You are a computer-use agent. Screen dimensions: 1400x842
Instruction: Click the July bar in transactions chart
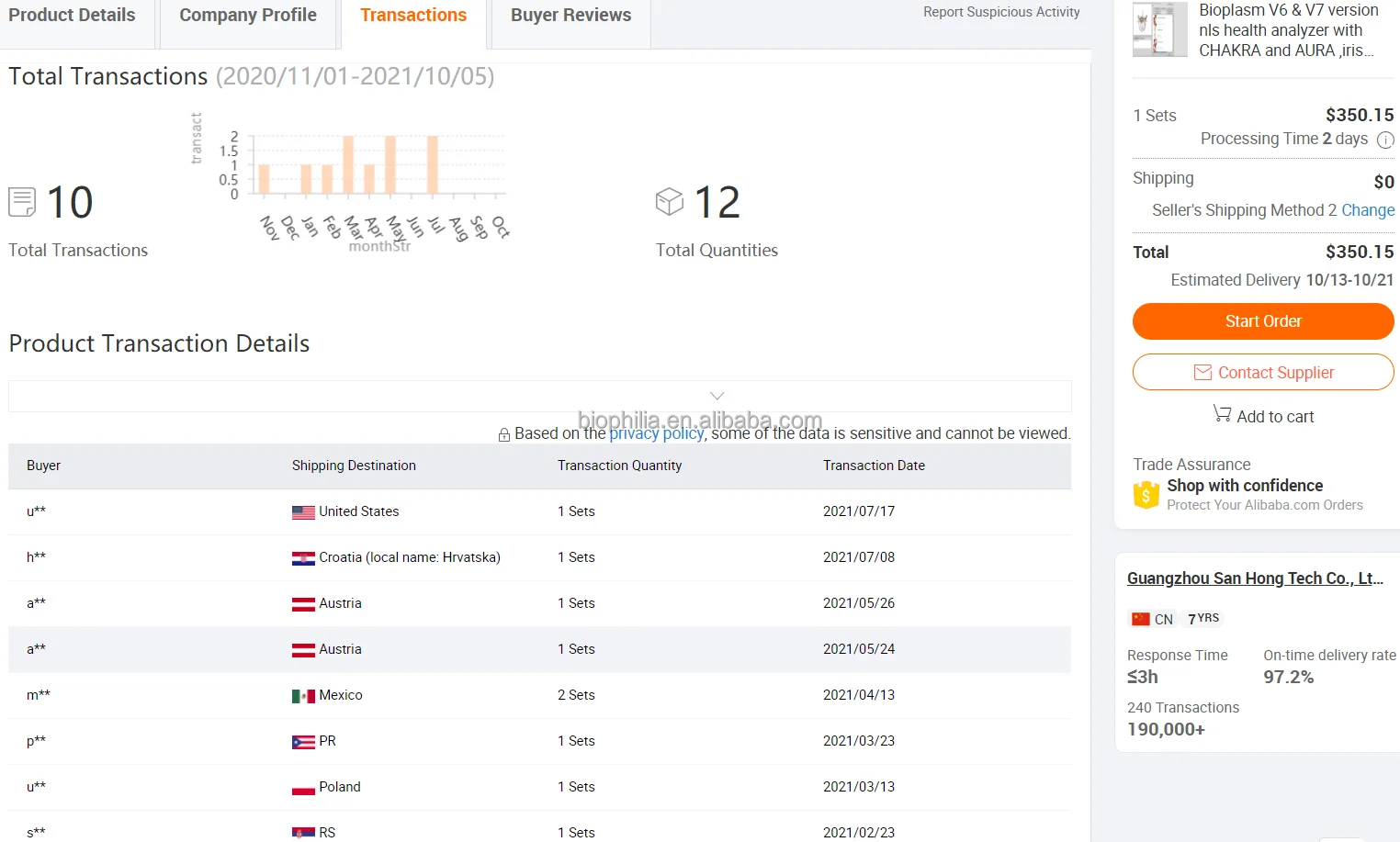point(432,165)
